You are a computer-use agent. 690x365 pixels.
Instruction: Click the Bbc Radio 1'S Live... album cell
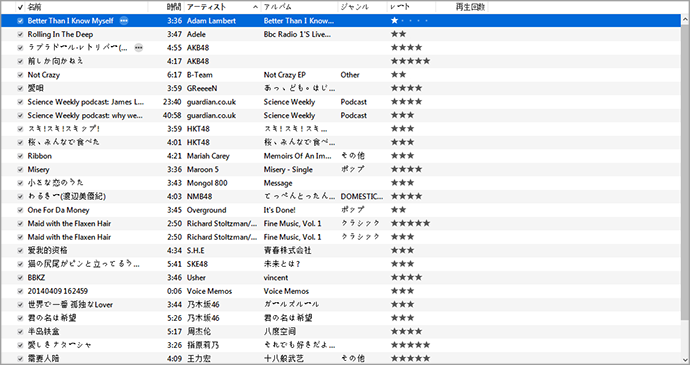(297, 34)
